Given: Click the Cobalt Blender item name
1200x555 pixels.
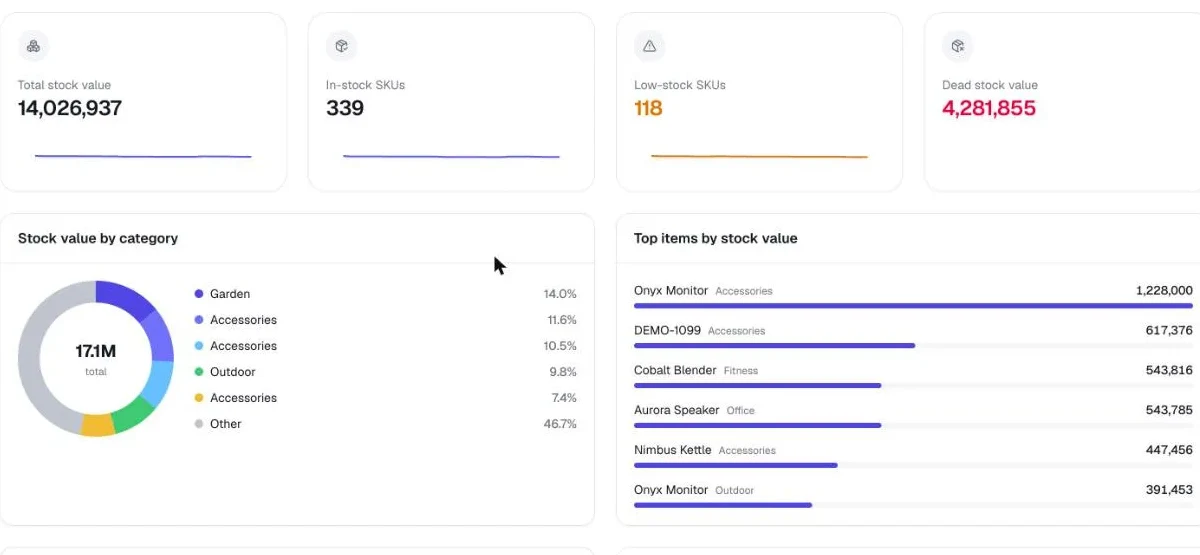Looking at the screenshot, I should coord(675,370).
